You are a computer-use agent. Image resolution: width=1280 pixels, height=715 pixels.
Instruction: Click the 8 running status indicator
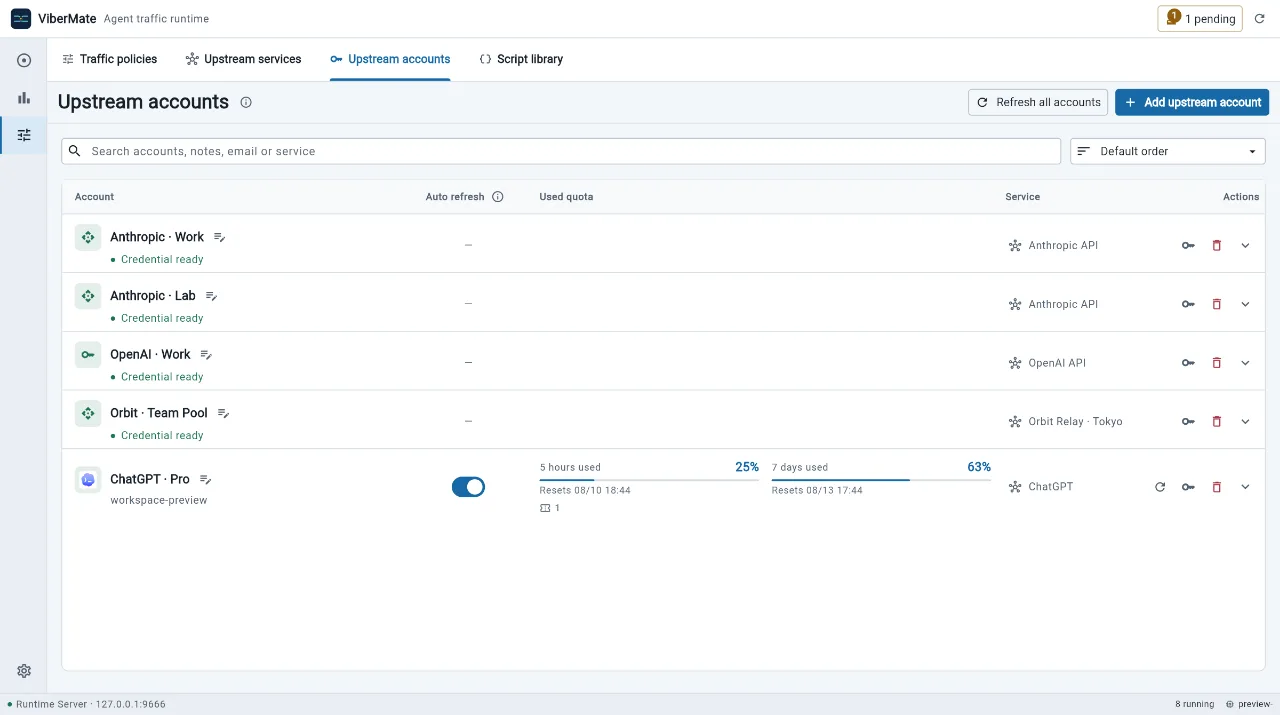point(1194,704)
